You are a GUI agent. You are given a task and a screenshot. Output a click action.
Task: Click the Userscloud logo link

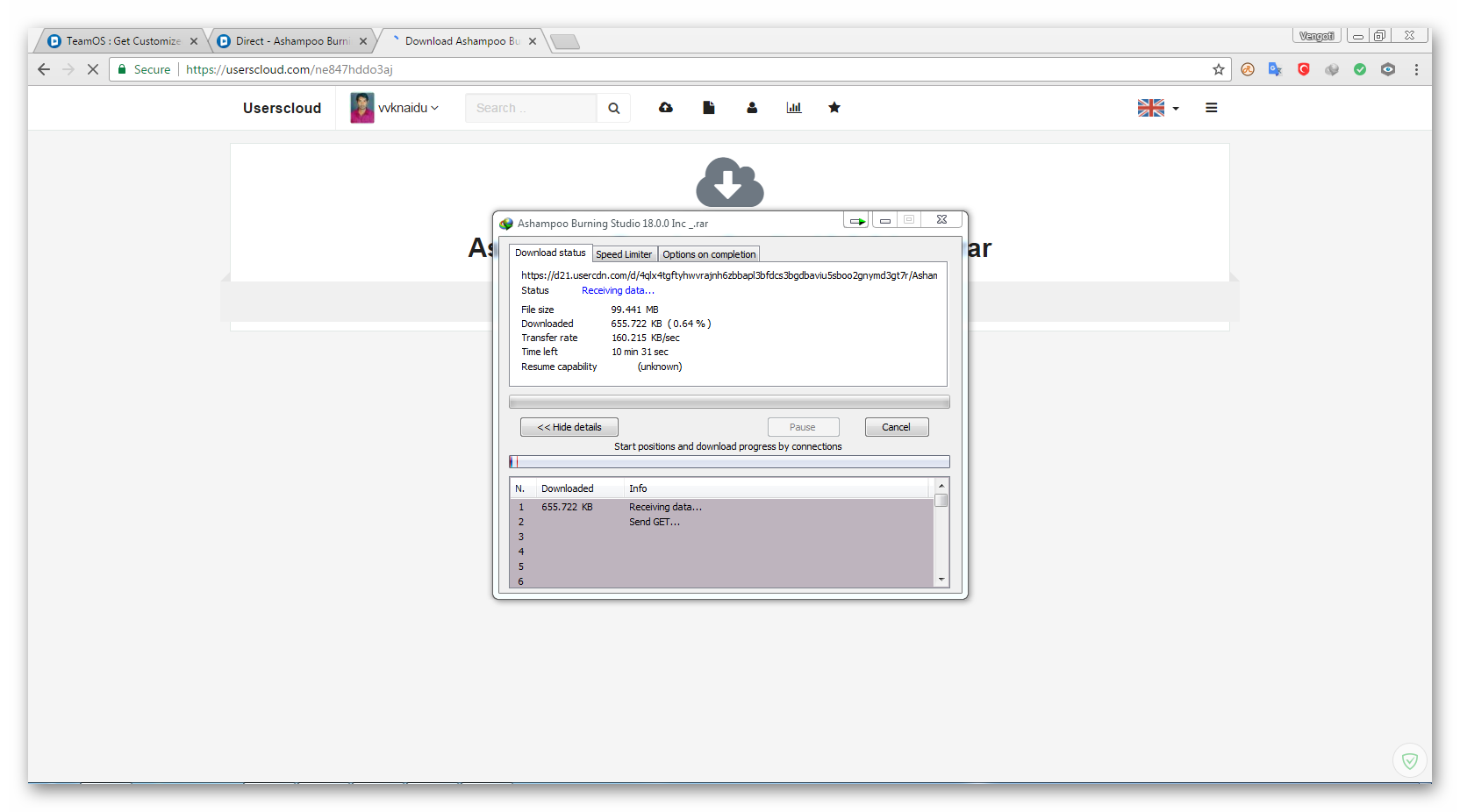[x=282, y=108]
